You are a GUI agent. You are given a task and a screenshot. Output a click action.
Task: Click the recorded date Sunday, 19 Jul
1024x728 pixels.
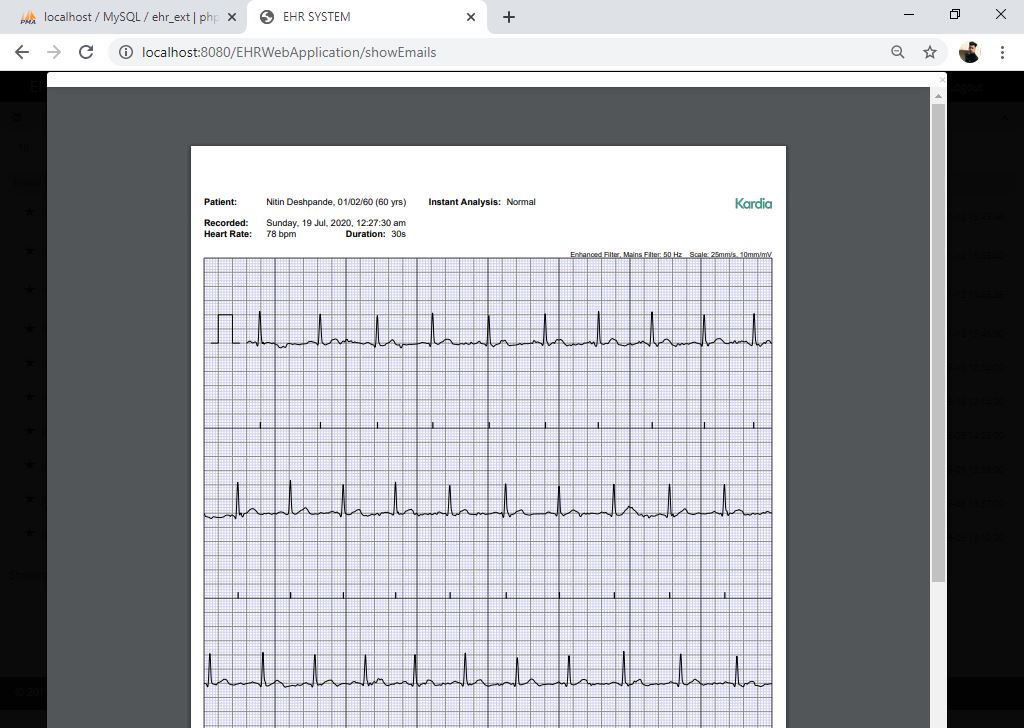[x=336, y=223]
